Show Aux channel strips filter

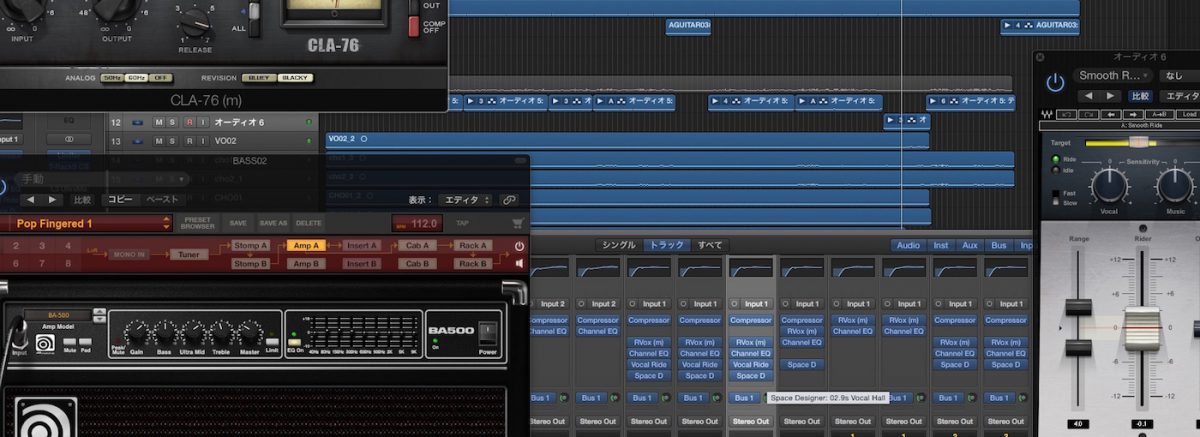[x=969, y=245]
